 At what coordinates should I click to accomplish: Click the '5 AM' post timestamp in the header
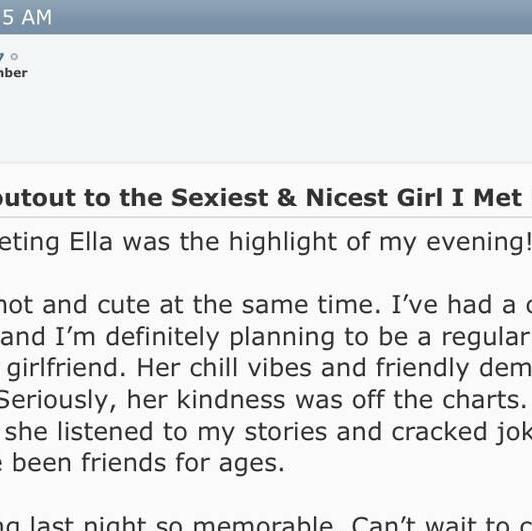coord(26,17)
